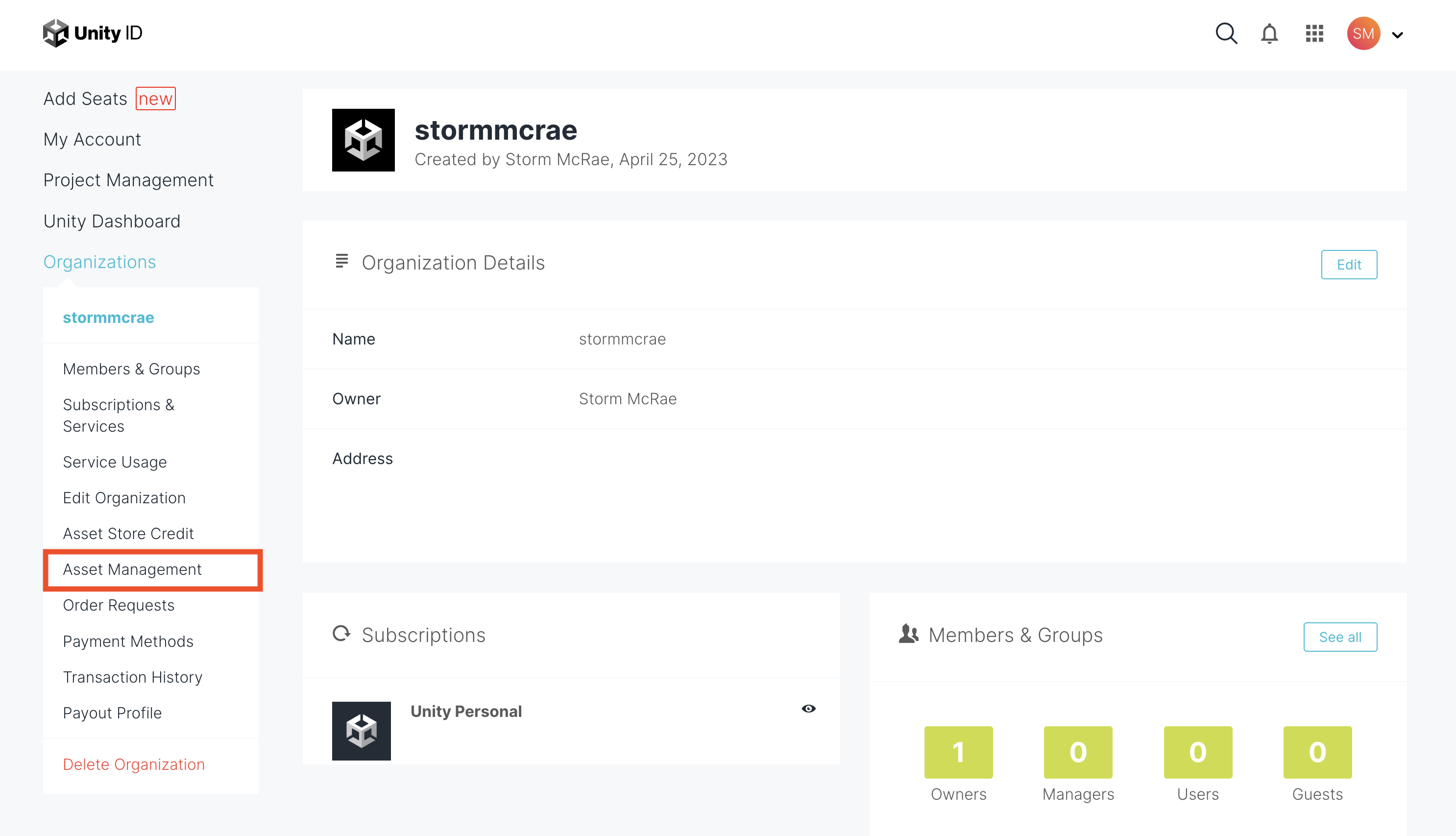Click See all for Members & Groups
This screenshot has height=836, width=1456.
tap(1340, 637)
